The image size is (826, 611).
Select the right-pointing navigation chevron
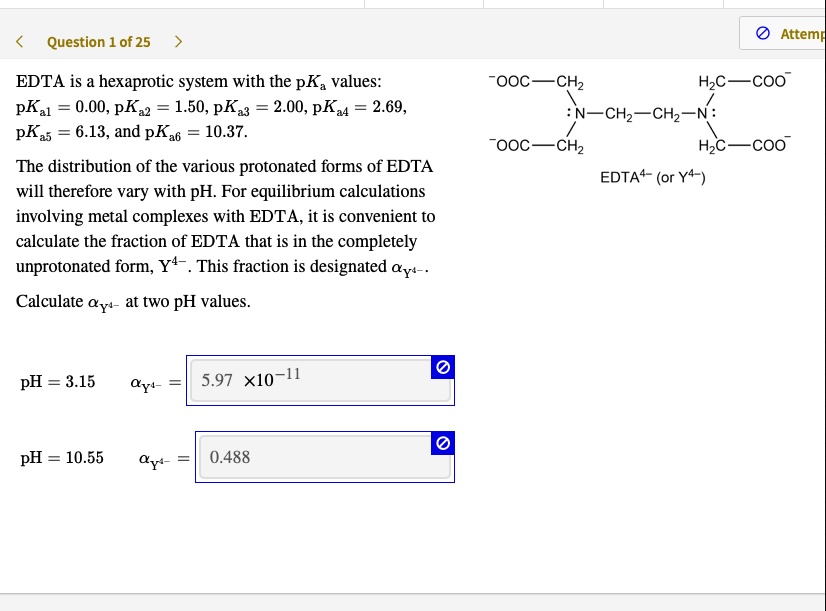tap(178, 42)
